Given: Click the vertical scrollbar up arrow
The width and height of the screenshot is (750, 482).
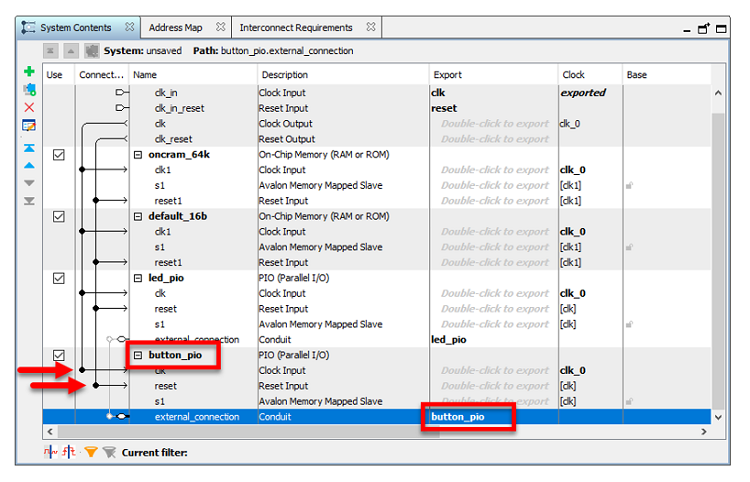Looking at the screenshot, I should (x=718, y=93).
